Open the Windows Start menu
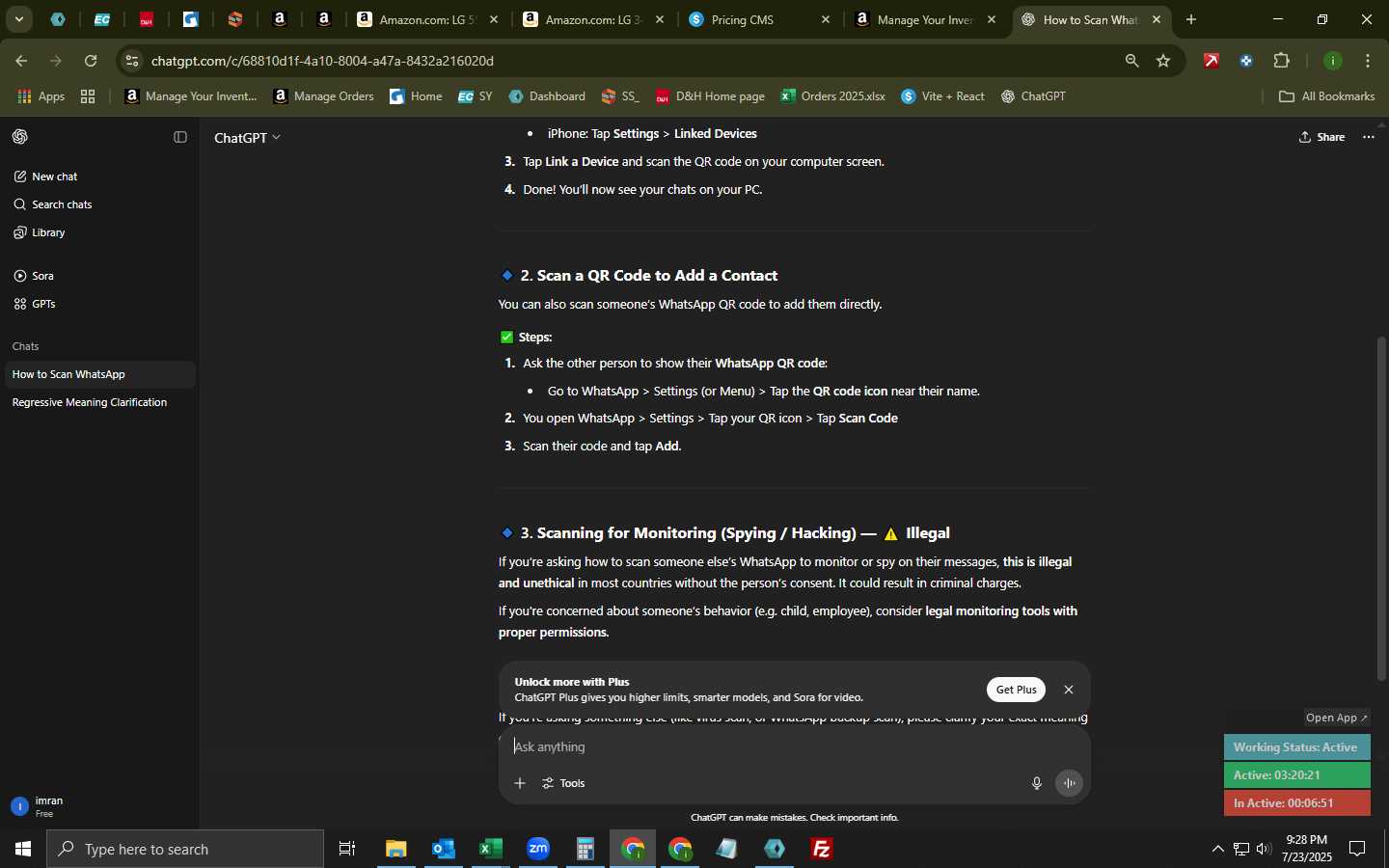Viewport: 1389px width, 868px height. 23,849
